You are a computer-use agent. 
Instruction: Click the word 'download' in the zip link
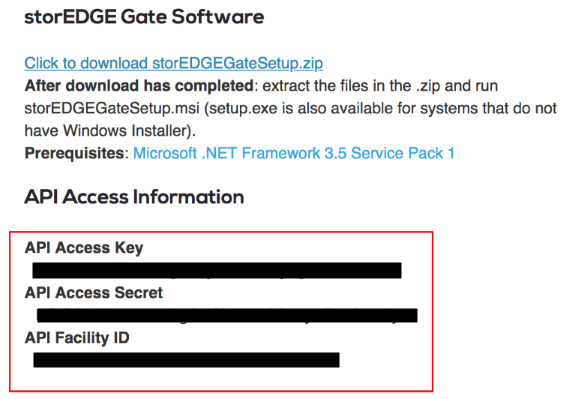point(114,63)
